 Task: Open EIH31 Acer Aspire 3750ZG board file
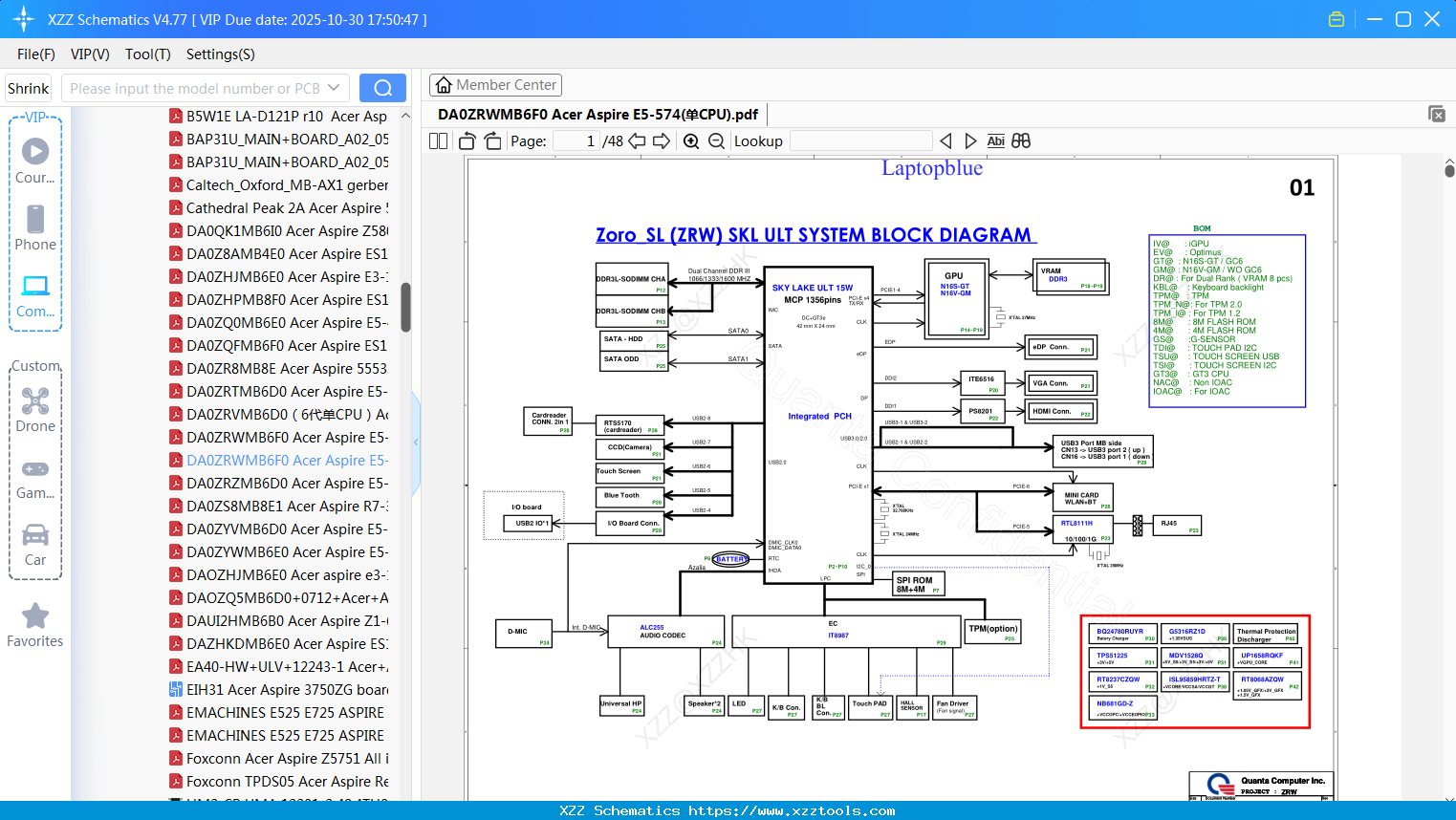278,690
